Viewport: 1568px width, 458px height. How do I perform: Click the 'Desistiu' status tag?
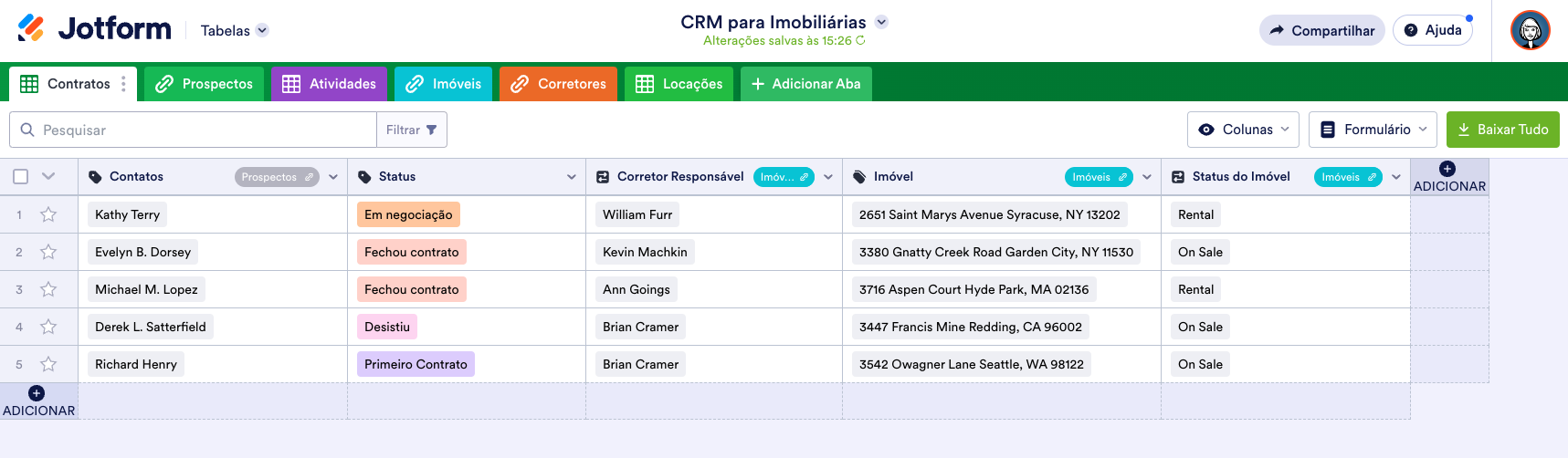387,327
